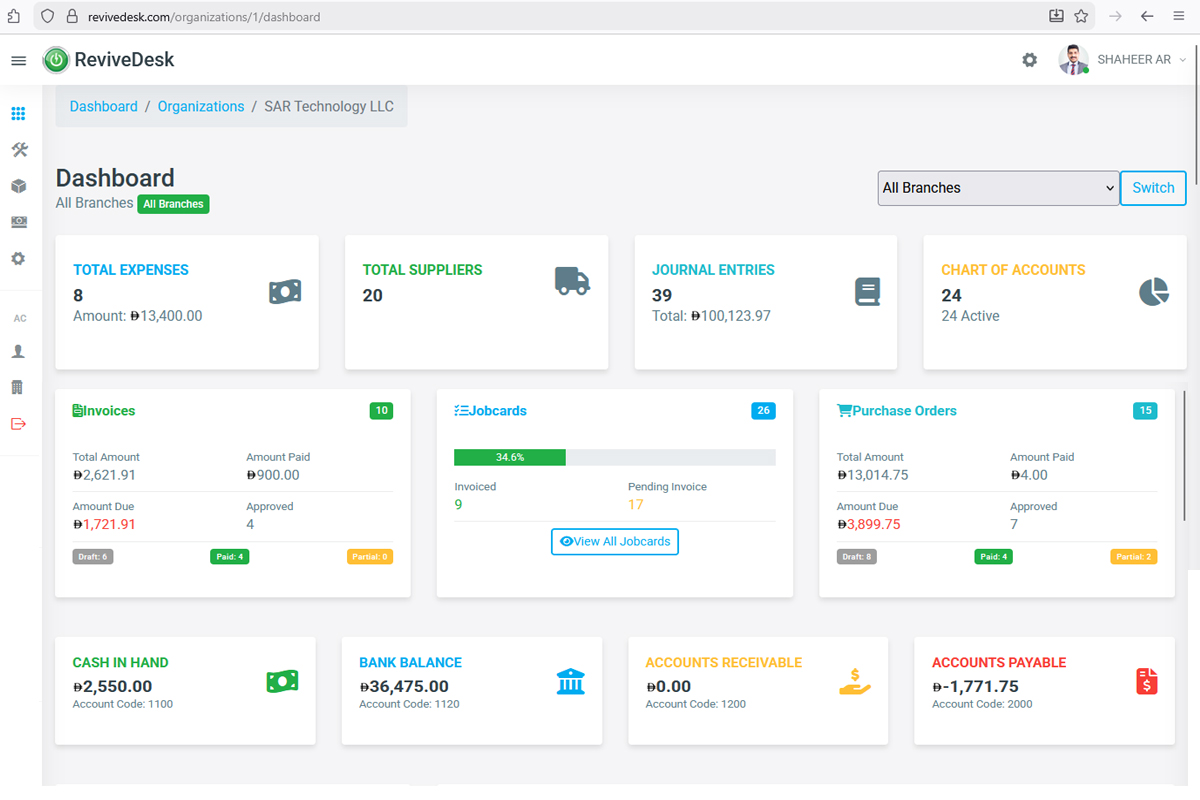The image size is (1200, 800).
Task: Open the organizations building icon in sidebar
Action: 18,387
